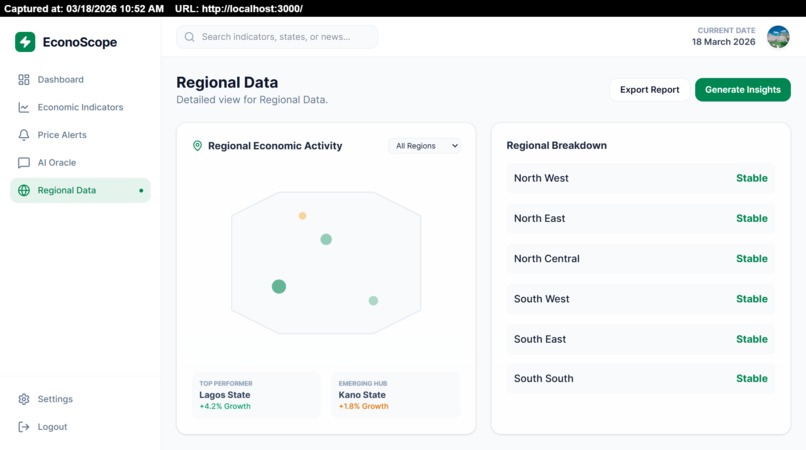Click the Economic Indicators chart icon

click(x=24, y=107)
